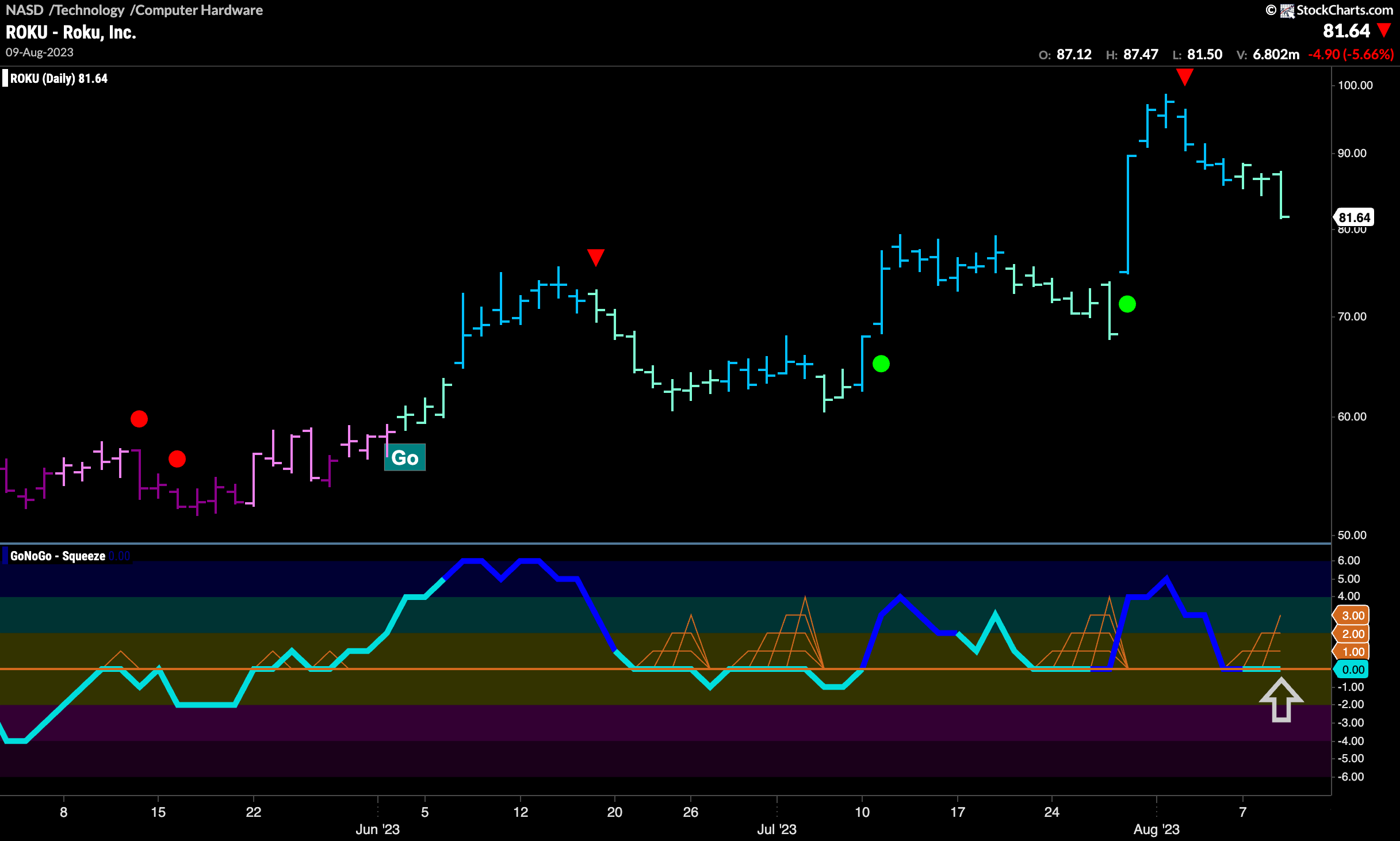Click the date 09-Aug-2023
Image resolution: width=1400 pixels, height=841 pixels.
(40, 52)
